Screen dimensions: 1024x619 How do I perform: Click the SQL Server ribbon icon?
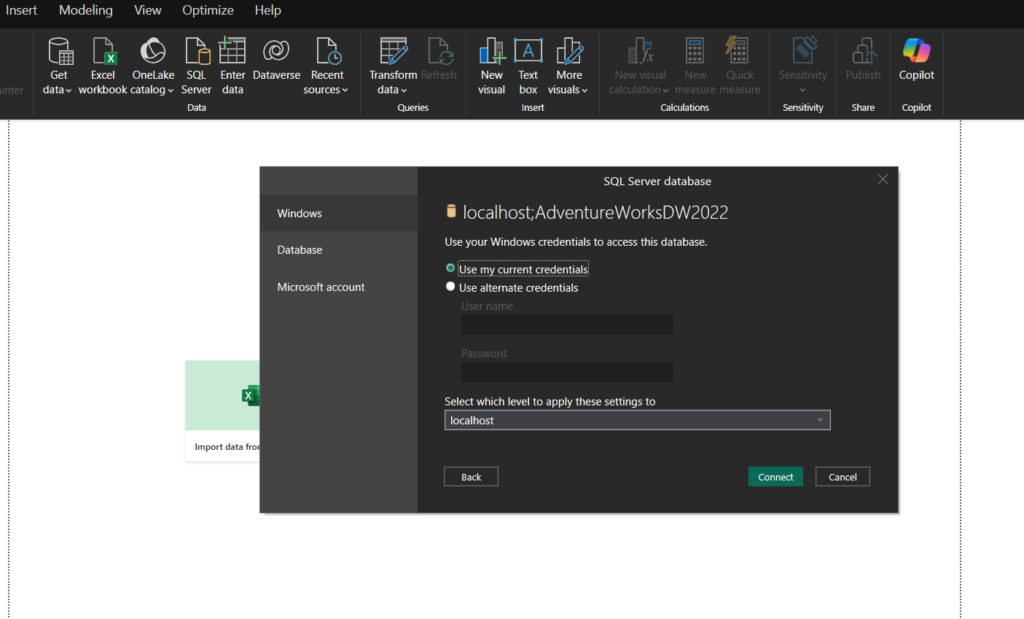(197, 52)
